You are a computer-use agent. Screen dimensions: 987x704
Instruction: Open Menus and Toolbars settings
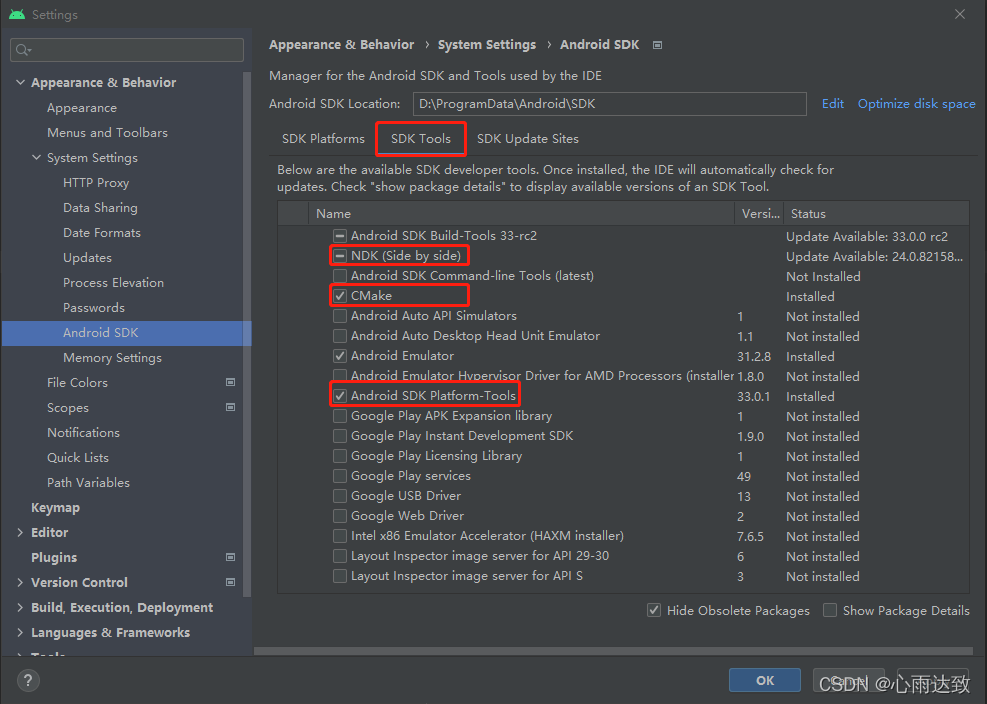pos(108,133)
